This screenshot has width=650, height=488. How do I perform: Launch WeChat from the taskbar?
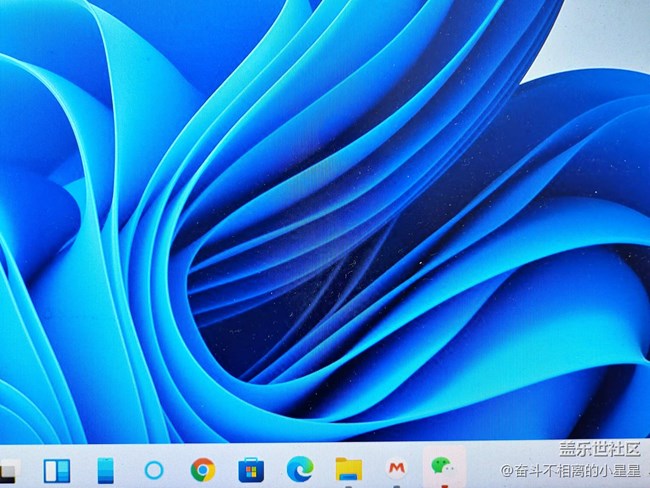coord(441,468)
